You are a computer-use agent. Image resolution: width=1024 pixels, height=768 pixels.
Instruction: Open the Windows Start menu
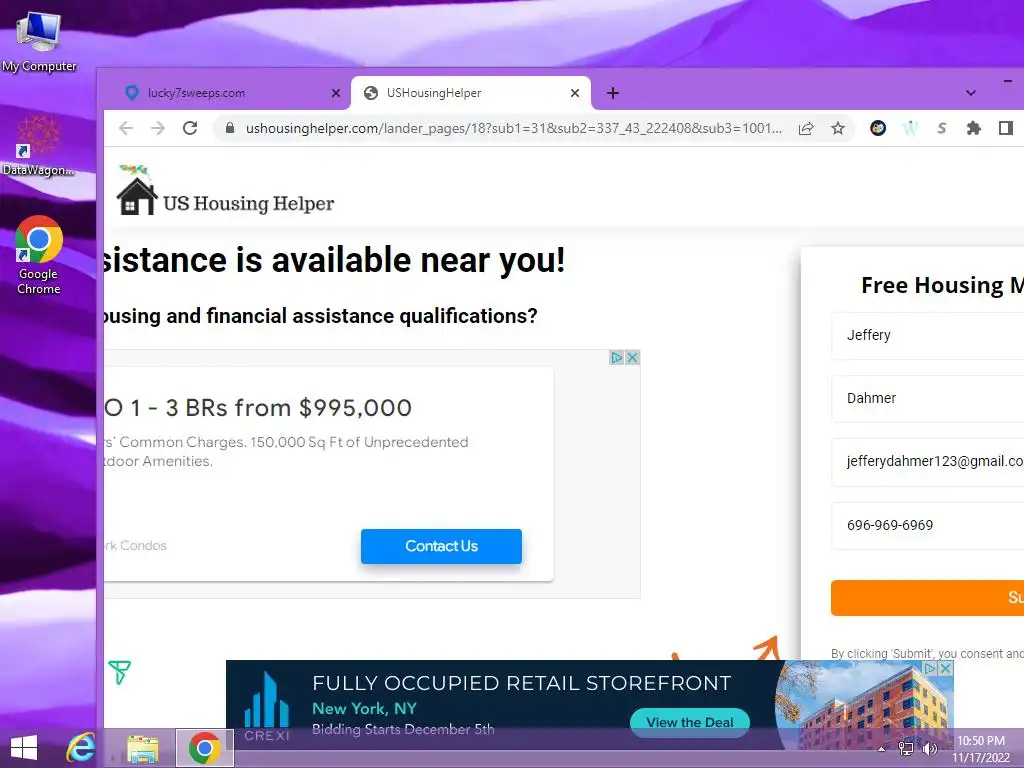click(24, 748)
